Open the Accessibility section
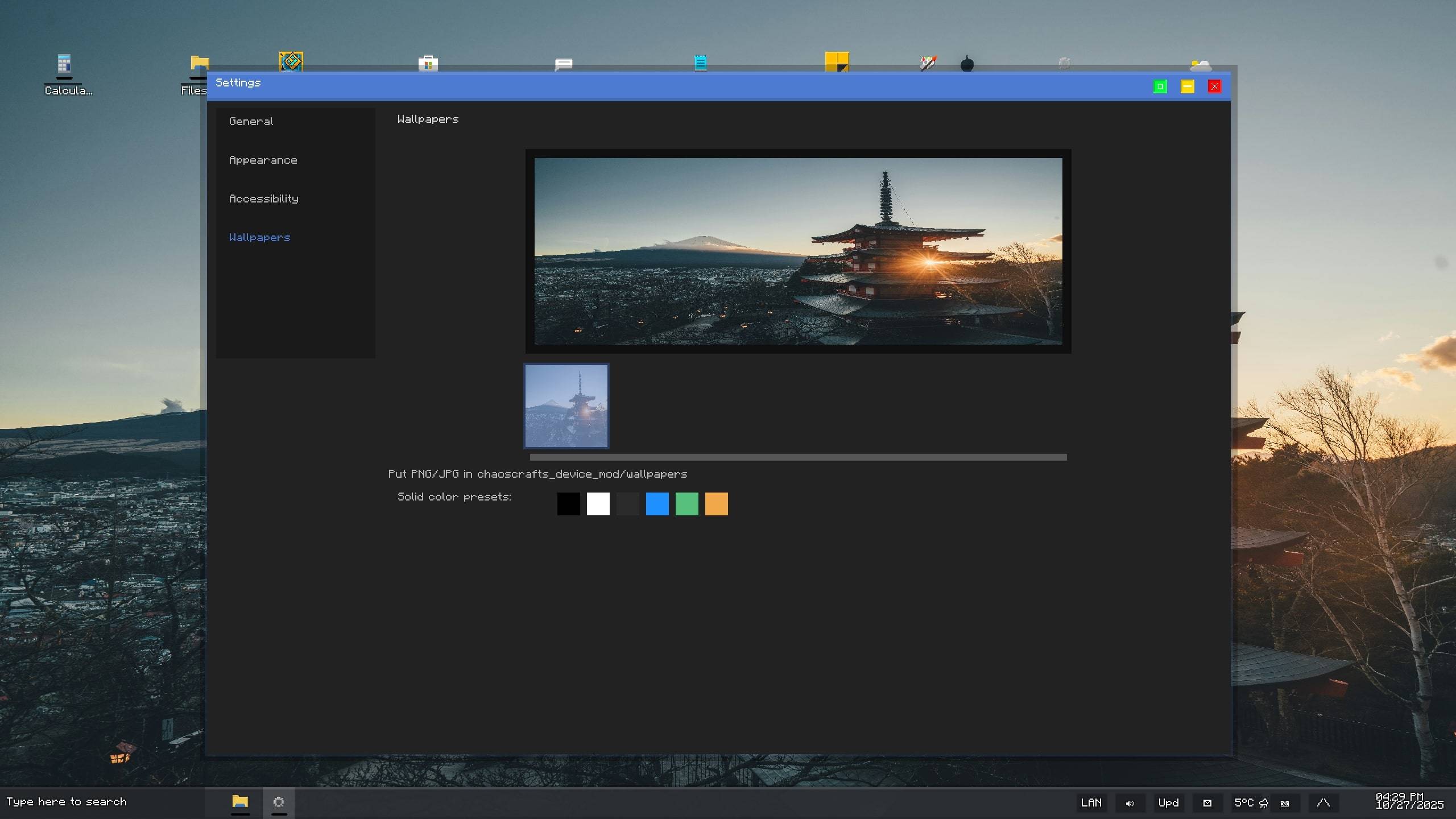1456x819 pixels. 263,198
